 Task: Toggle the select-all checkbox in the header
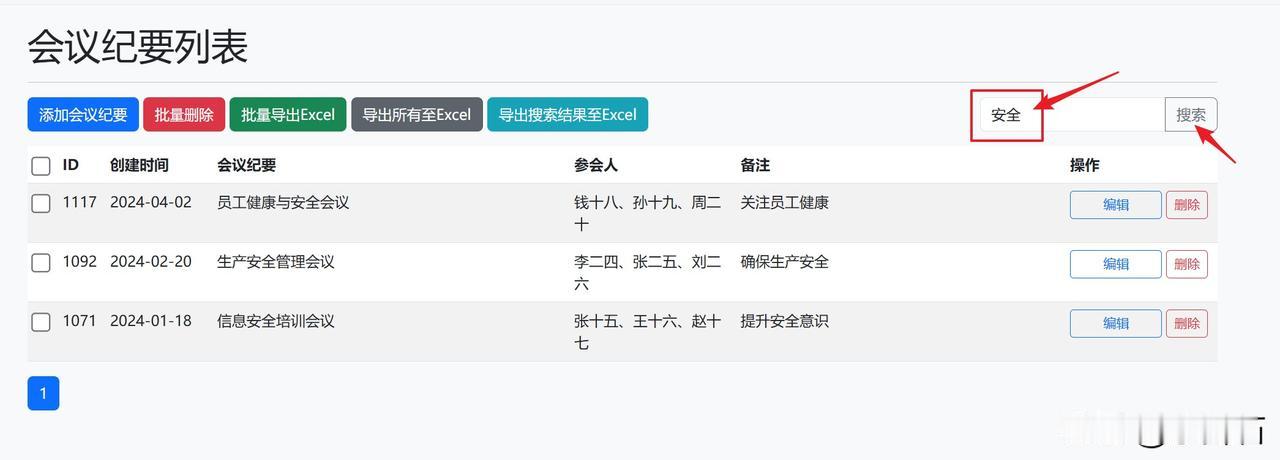click(41, 166)
